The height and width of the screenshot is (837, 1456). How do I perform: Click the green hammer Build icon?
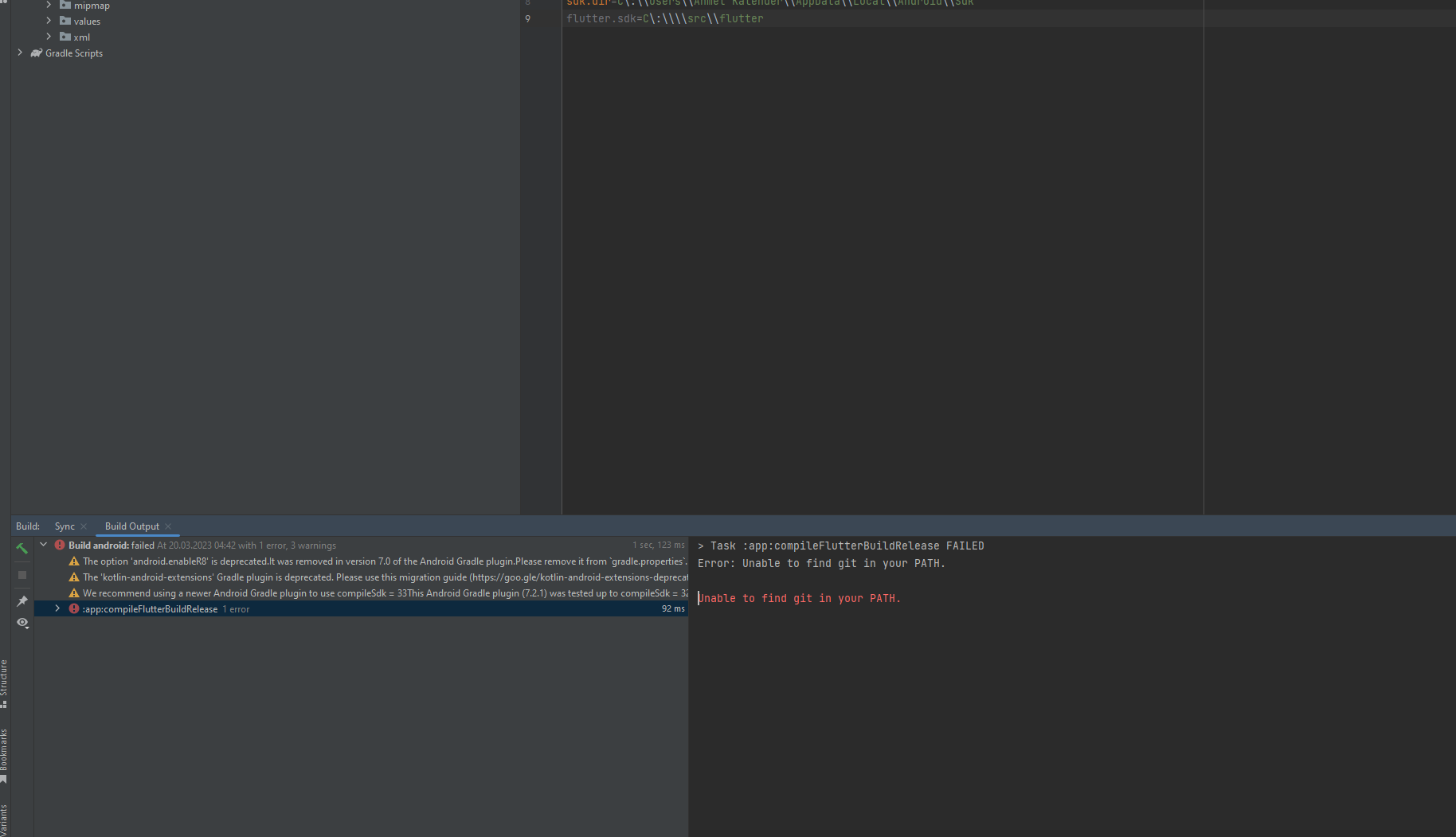tap(22, 548)
